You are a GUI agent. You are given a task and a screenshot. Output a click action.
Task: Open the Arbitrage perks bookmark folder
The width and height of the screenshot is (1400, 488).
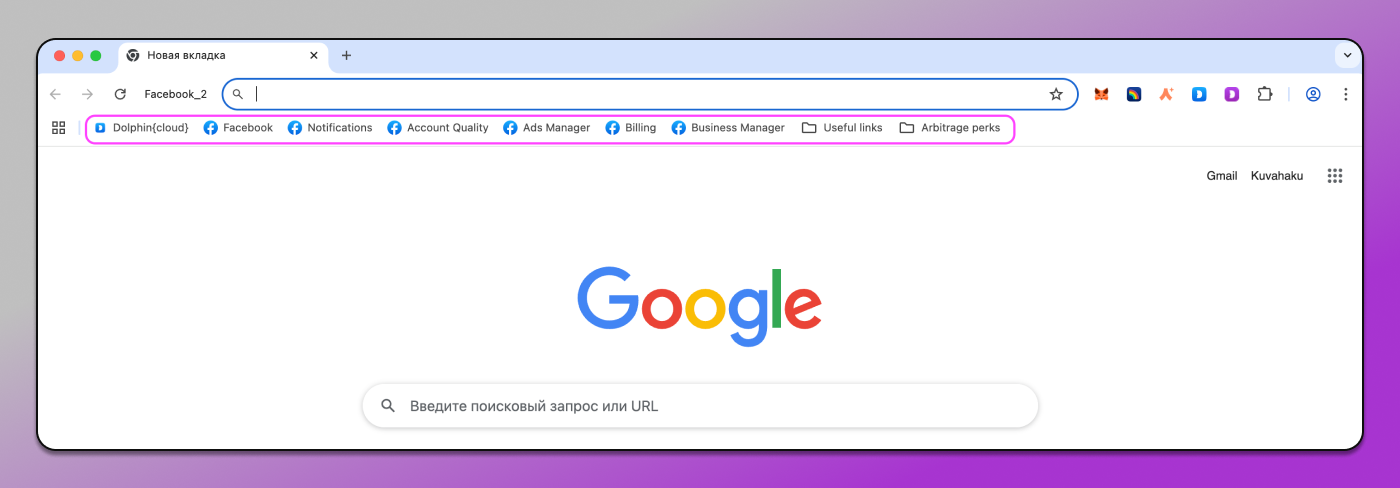click(949, 128)
